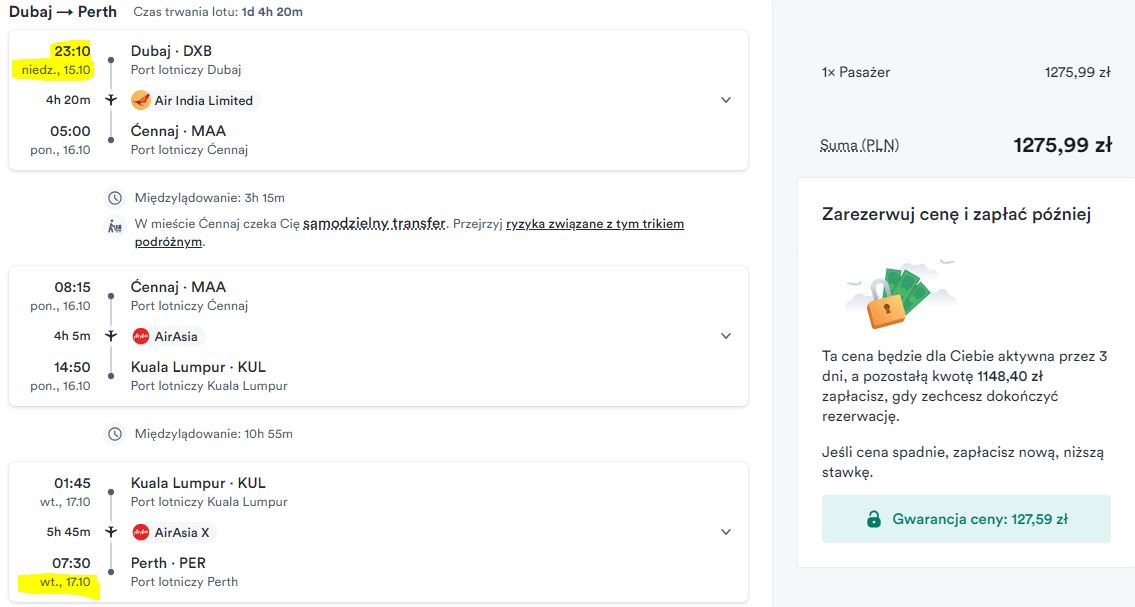Expand the AirAsia X Kuala Lumpur to Perth details
Image resolution: width=1135 pixels, height=607 pixels.
tap(725, 532)
